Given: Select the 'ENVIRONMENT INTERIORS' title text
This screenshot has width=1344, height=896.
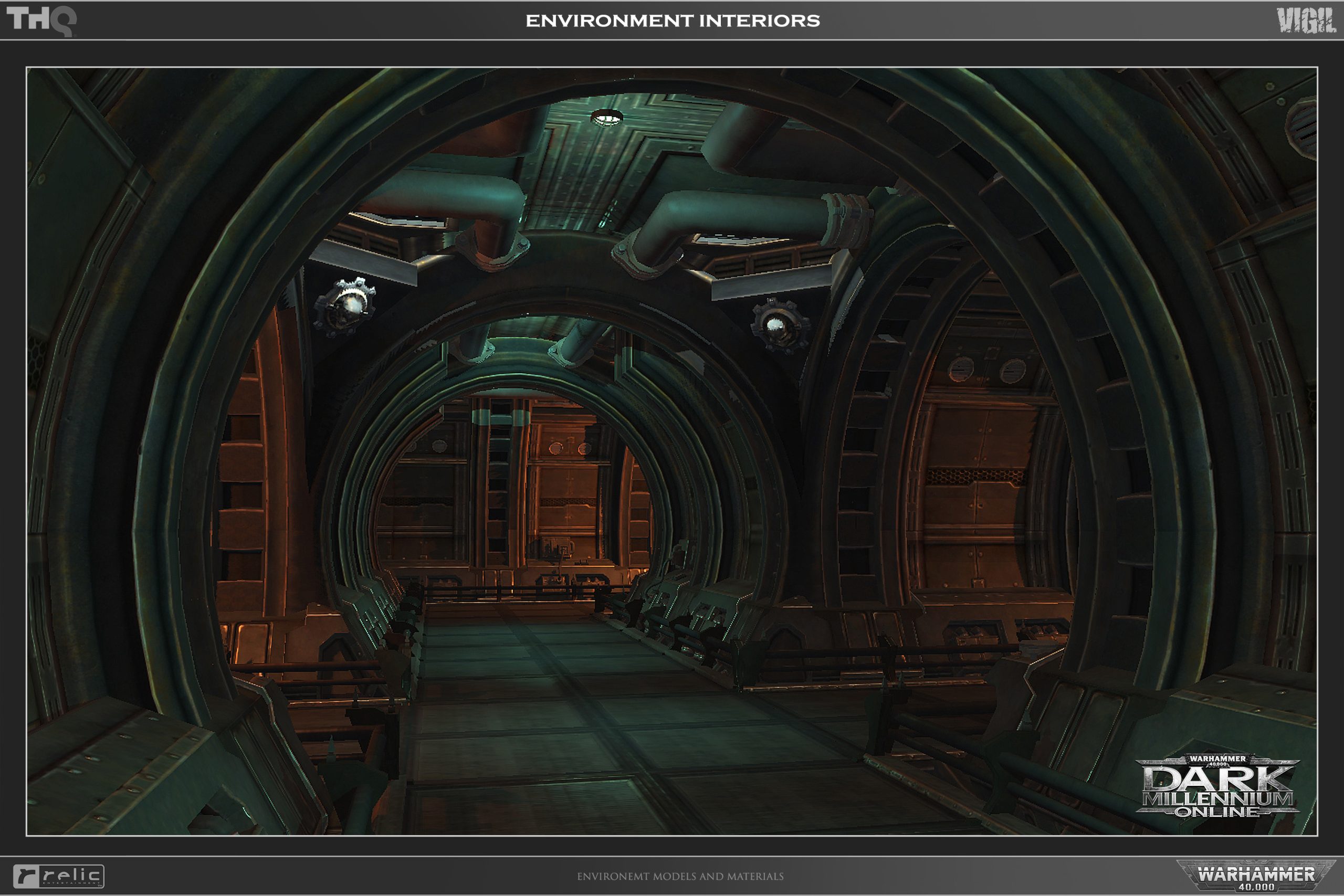Looking at the screenshot, I should [x=673, y=21].
